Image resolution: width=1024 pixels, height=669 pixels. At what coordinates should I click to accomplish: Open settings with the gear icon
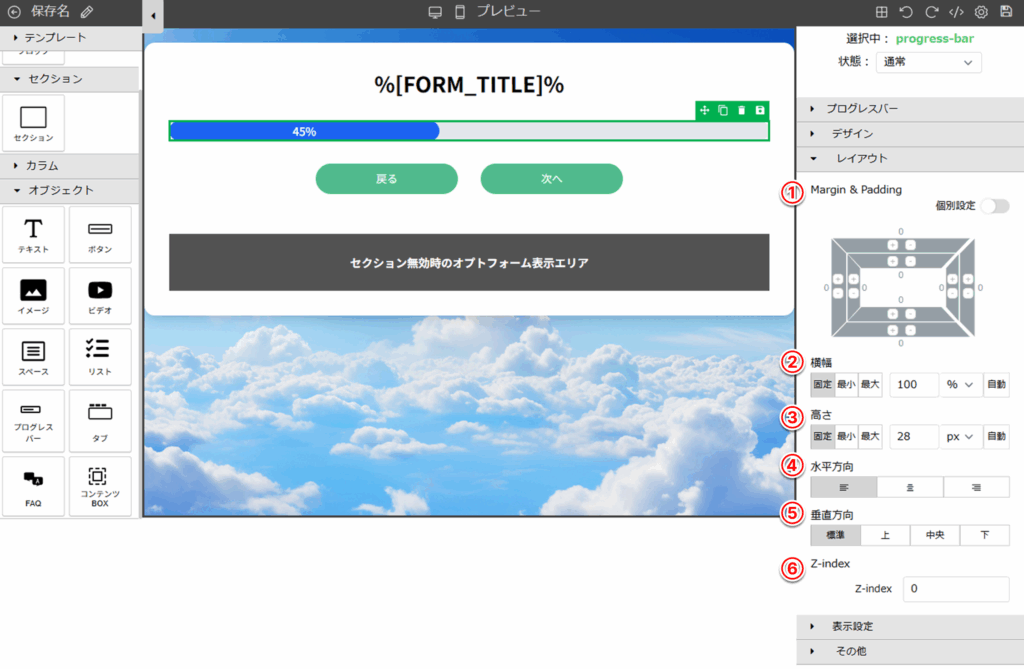pyautogui.click(x=981, y=12)
